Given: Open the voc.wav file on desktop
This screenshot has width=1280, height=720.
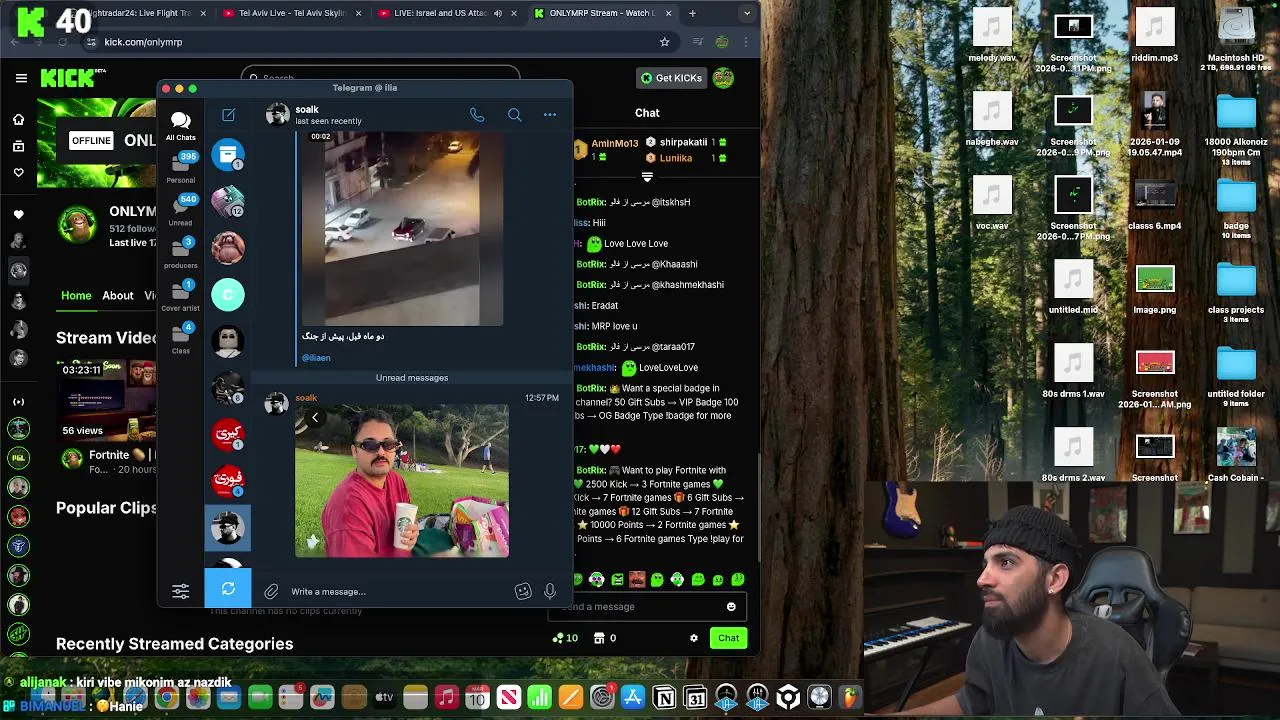Looking at the screenshot, I should click(992, 203).
